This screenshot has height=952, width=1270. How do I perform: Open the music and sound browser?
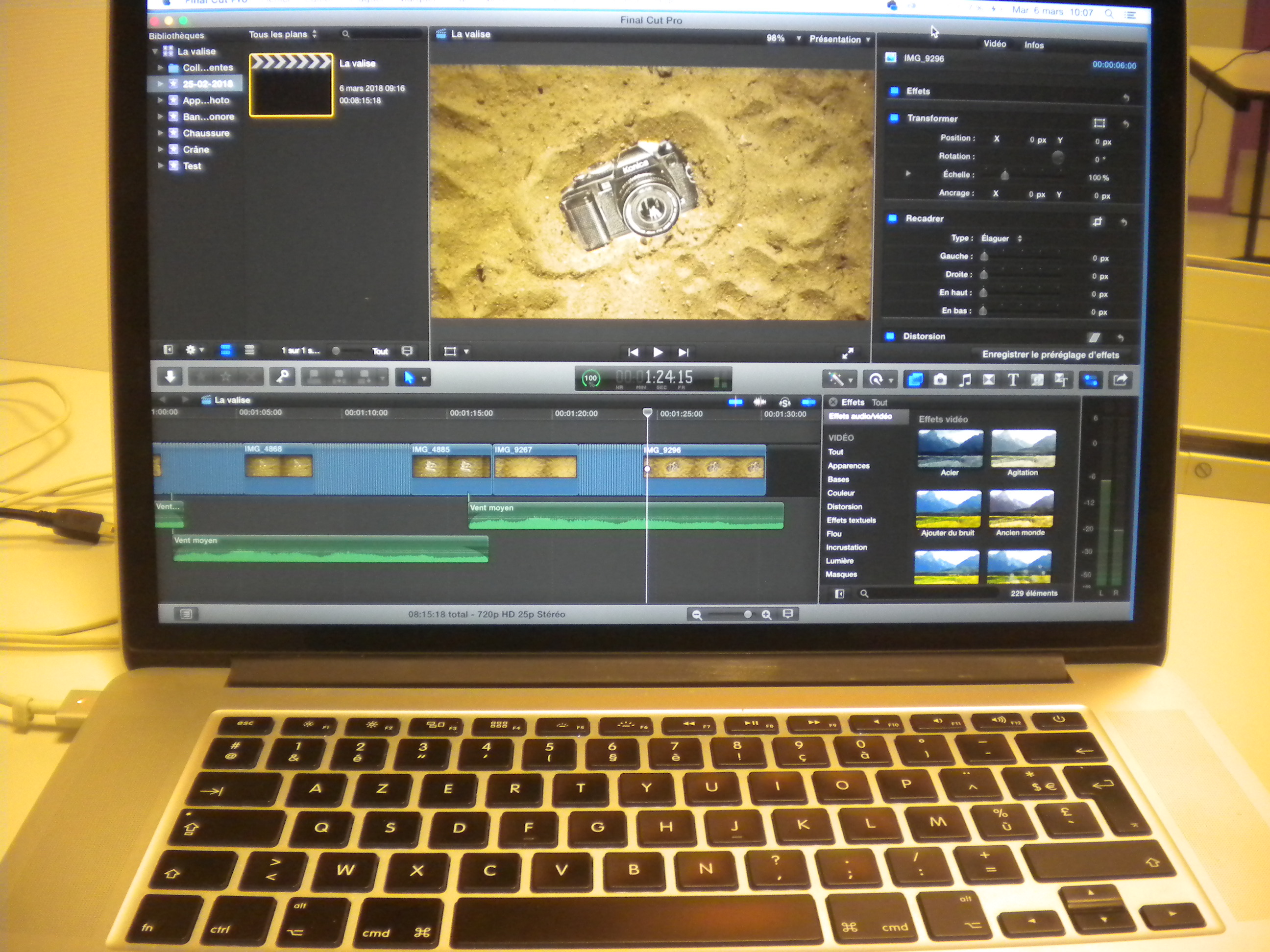point(965,380)
